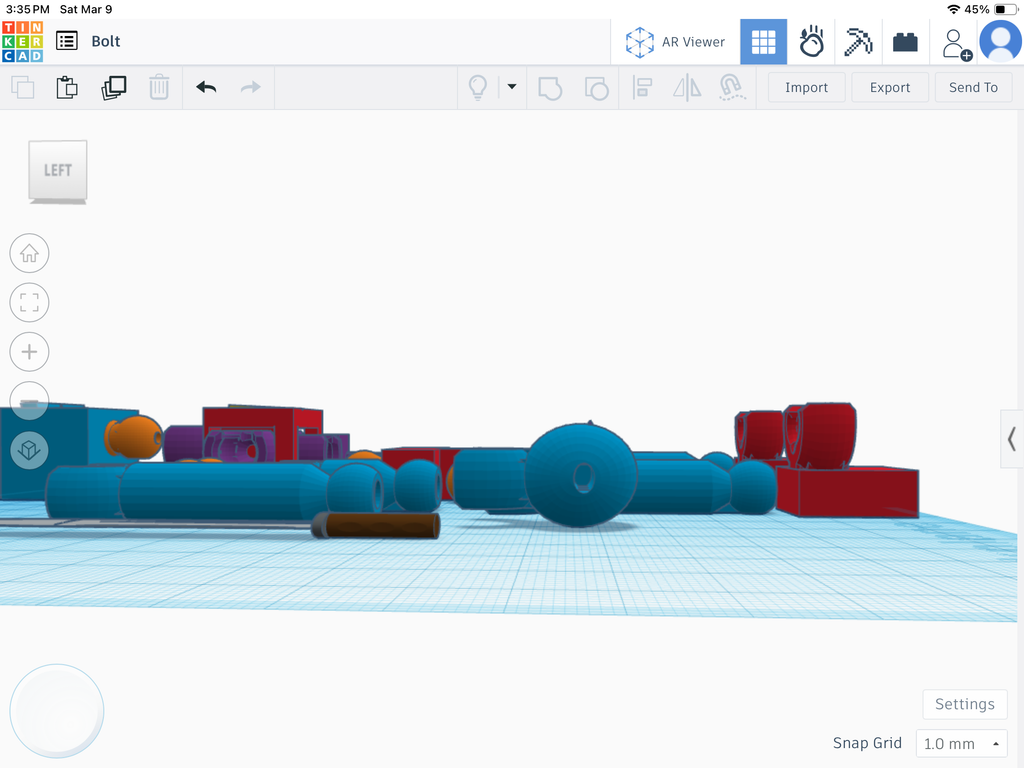
Task: Open the Tinkercad home logo
Action: pyautogui.click(x=23, y=41)
